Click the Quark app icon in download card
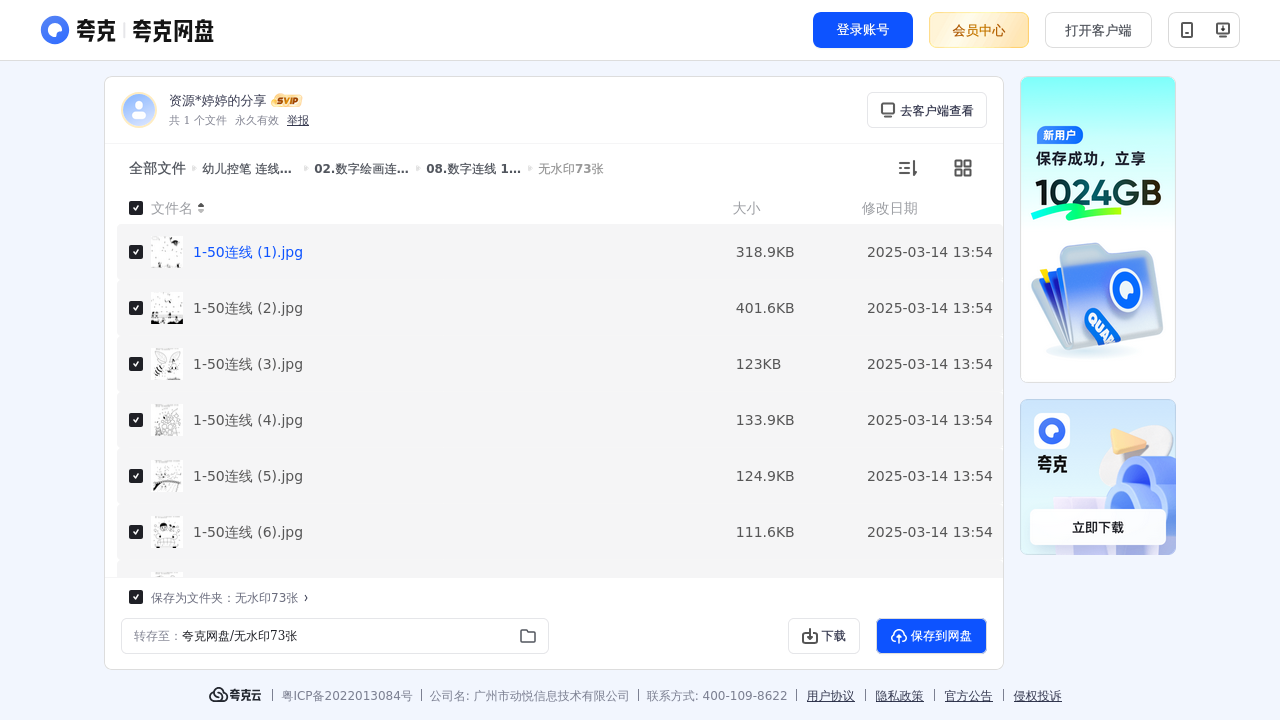The height and width of the screenshot is (720, 1280). point(1052,431)
